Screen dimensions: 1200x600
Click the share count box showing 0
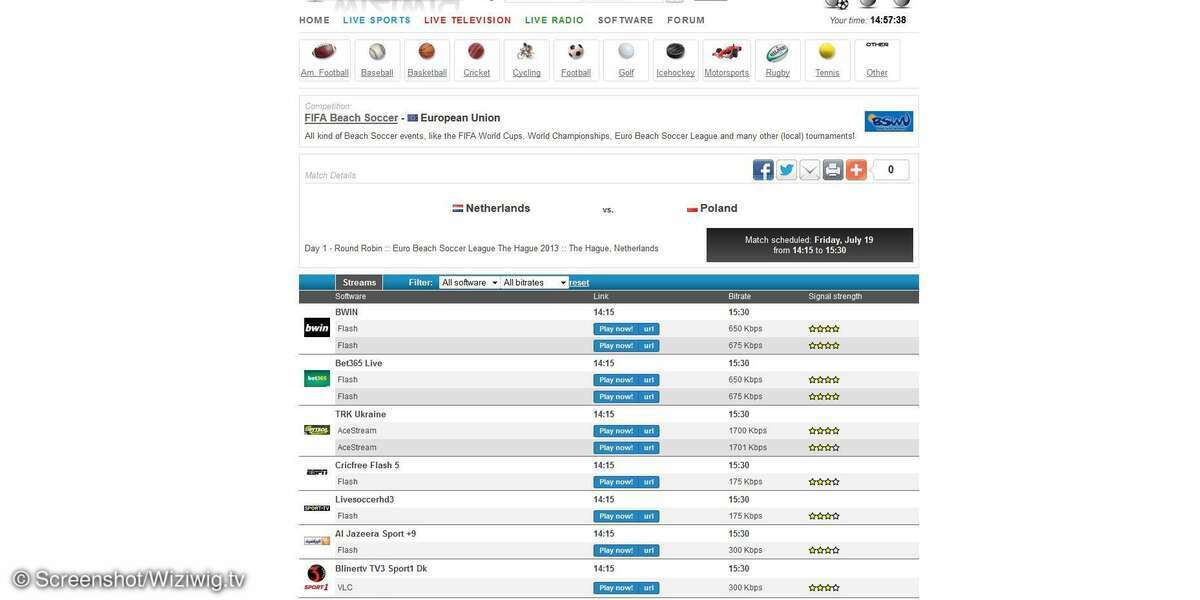point(891,170)
